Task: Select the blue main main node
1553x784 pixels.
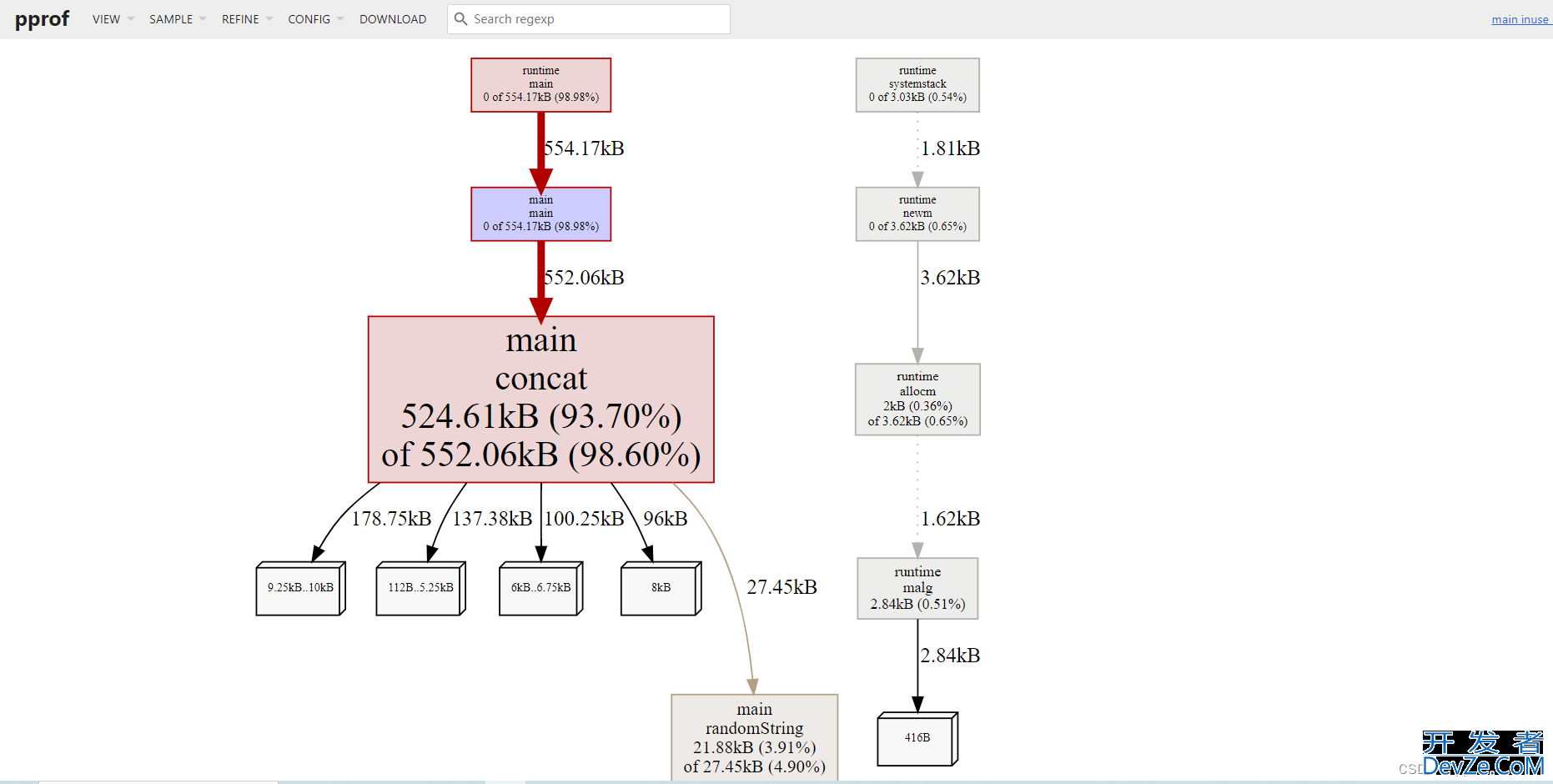Action: 541,214
